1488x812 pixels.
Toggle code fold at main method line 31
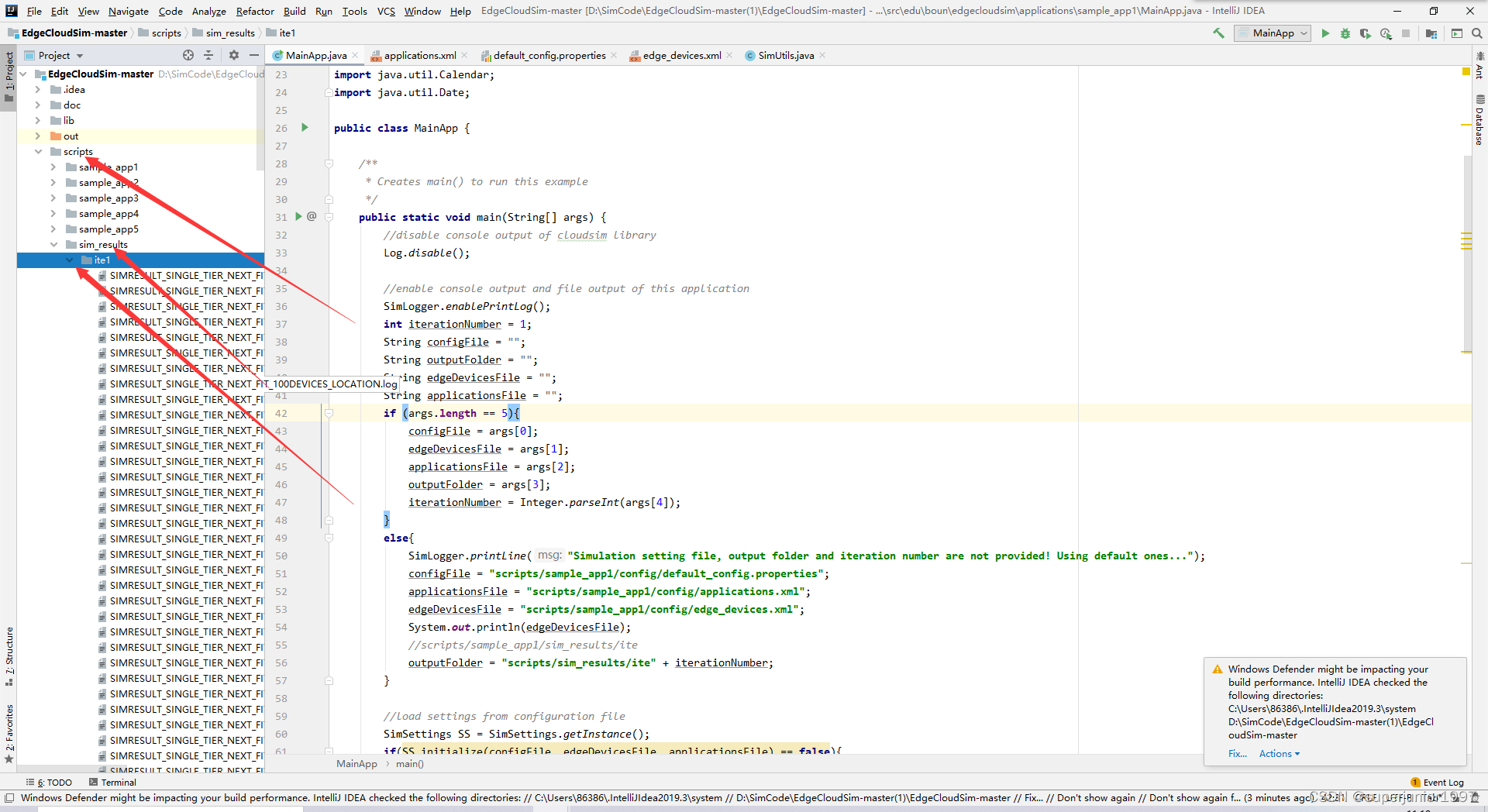click(x=329, y=217)
